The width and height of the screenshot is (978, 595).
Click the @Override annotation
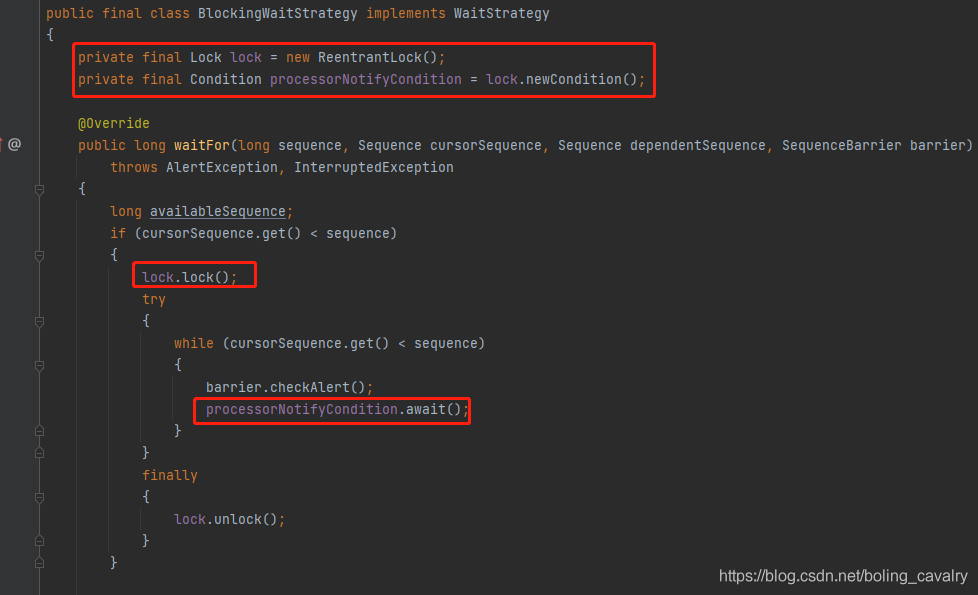pos(114,123)
